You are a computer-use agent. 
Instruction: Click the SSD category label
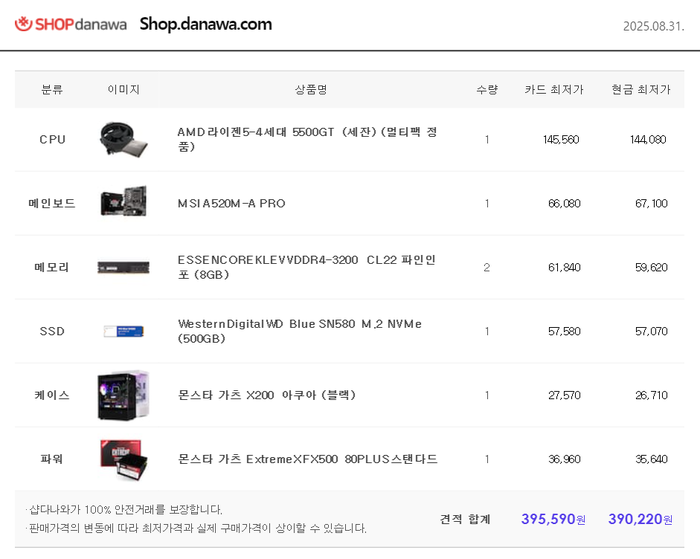52,331
